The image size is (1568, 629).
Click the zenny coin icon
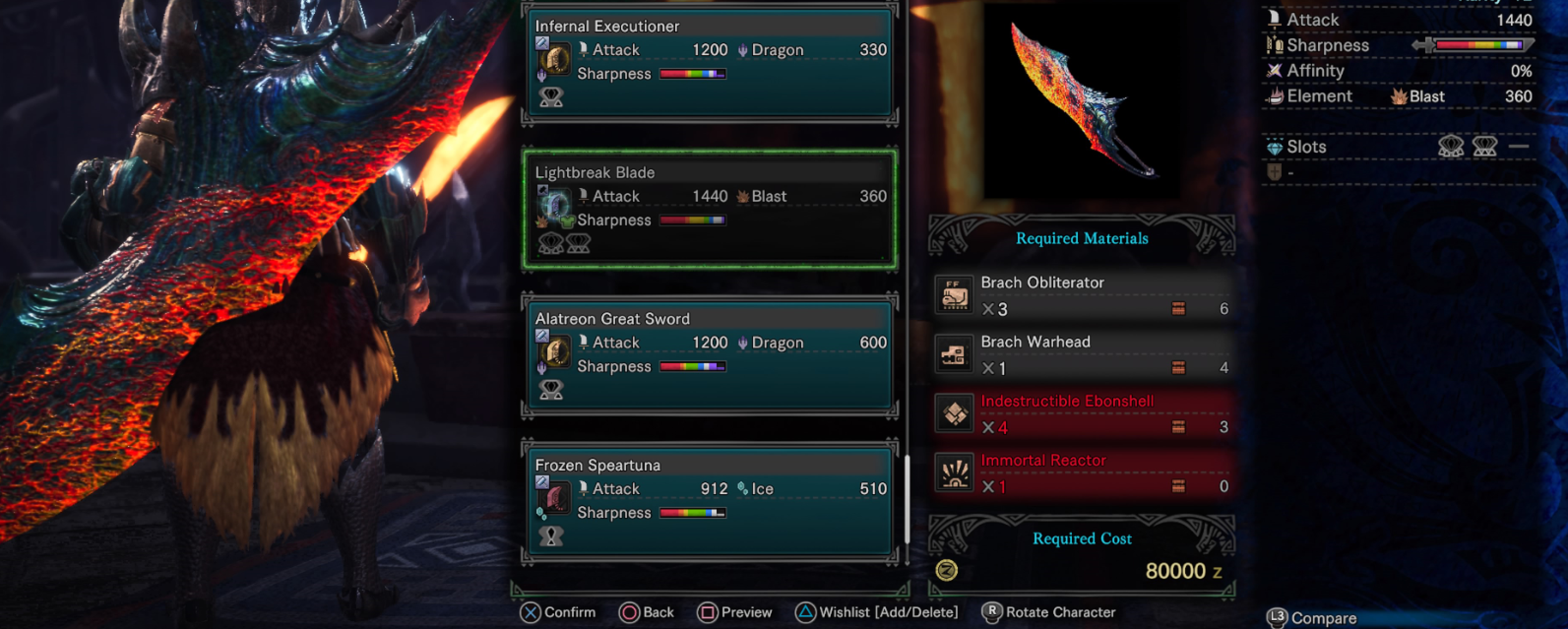click(x=947, y=570)
